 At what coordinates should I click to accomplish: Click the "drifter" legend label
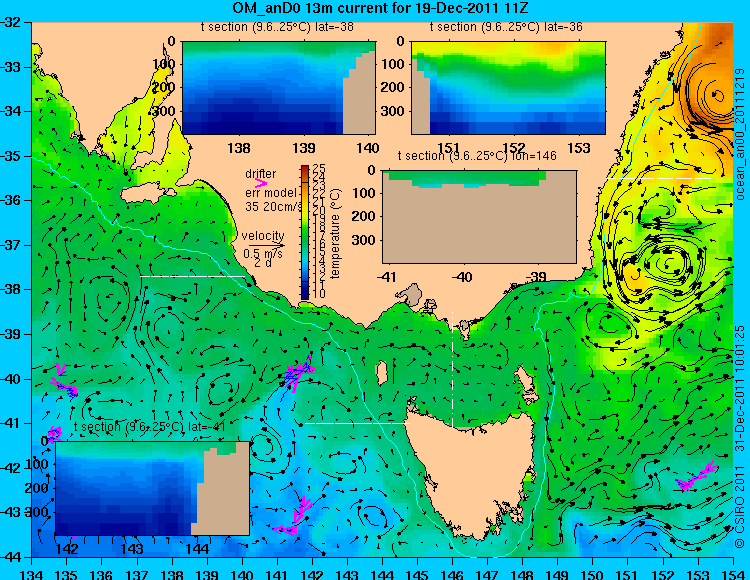tap(261, 174)
